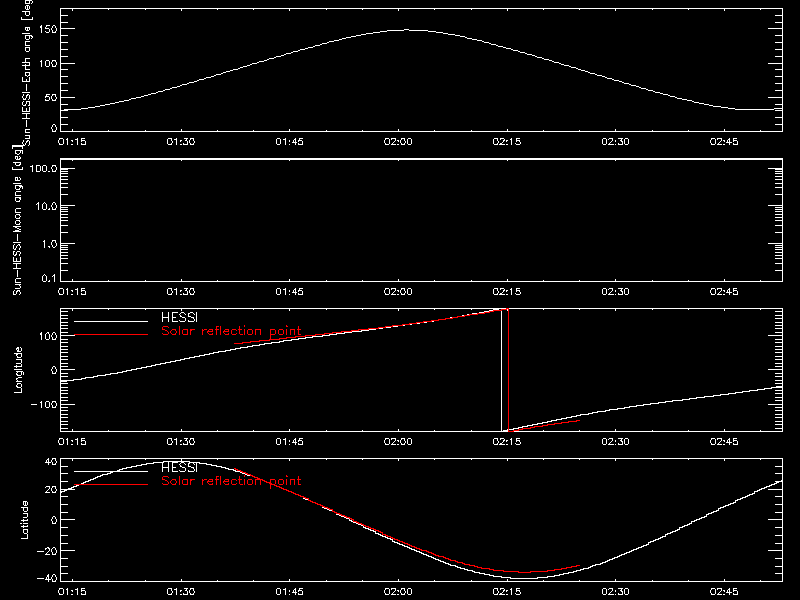Click 01:15 time label under Longitude plot
Screen dimensions: 800x600
72,441
